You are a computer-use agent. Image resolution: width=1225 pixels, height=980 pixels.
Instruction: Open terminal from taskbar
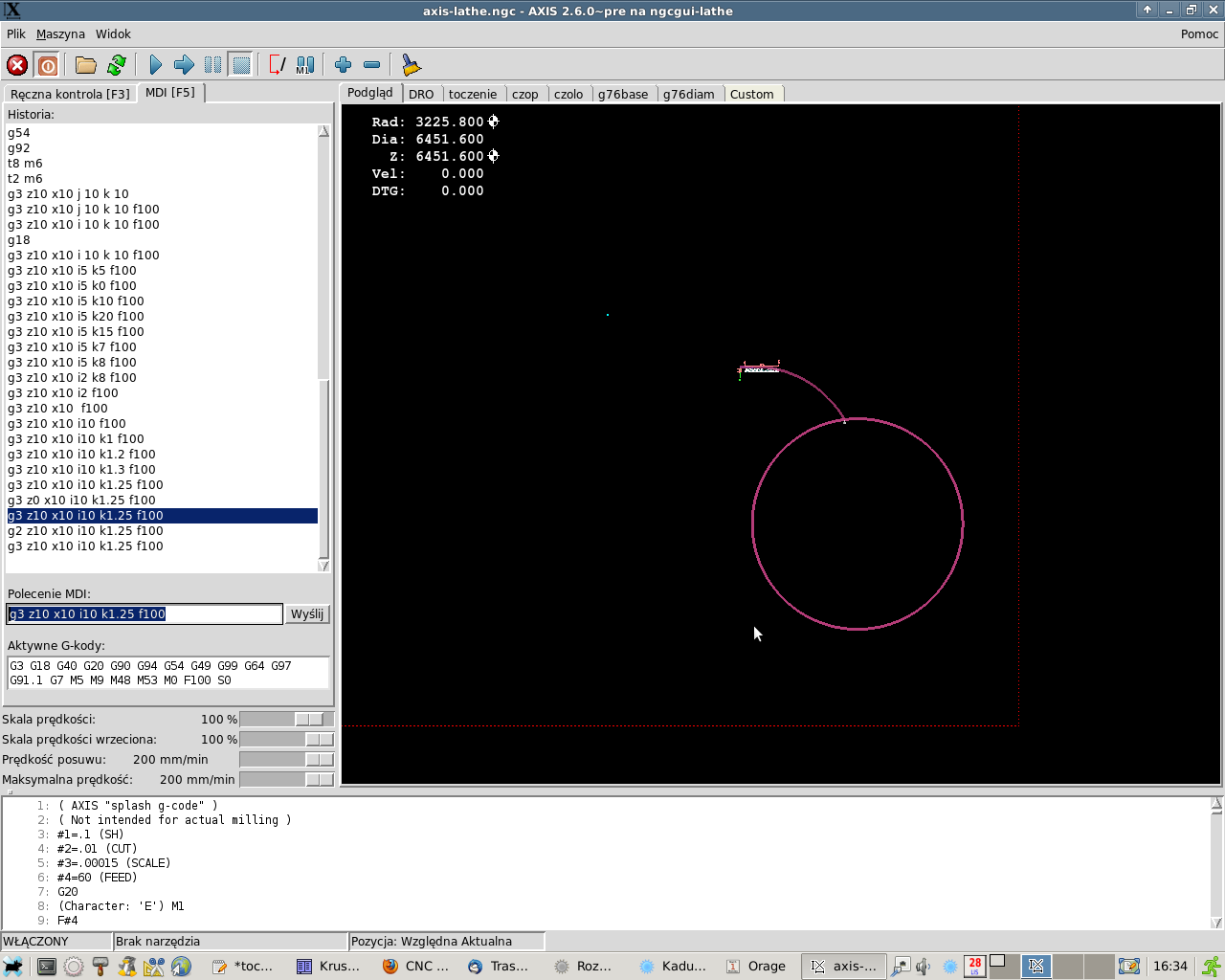coord(46,967)
